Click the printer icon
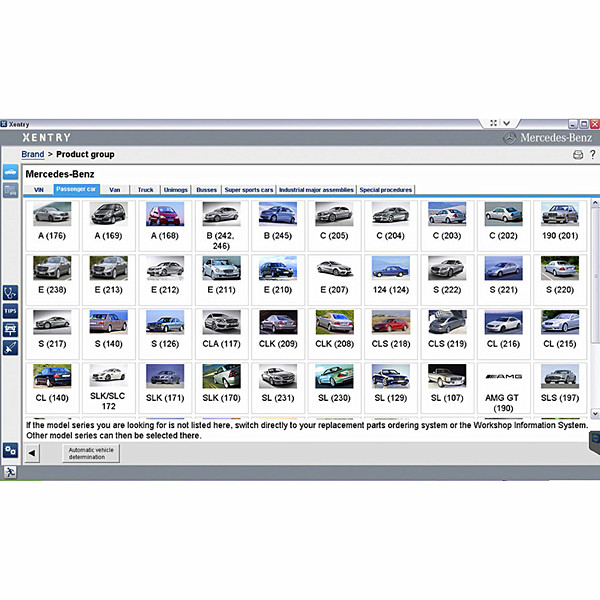The height and width of the screenshot is (600, 600). [578, 155]
